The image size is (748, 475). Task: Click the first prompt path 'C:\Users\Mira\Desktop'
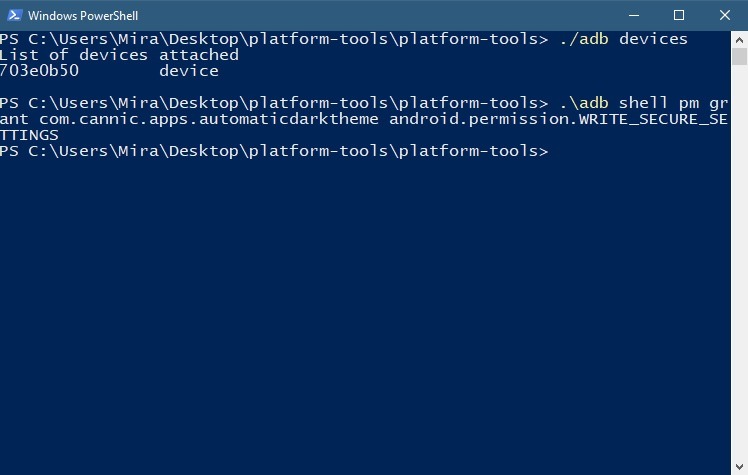tap(133, 39)
